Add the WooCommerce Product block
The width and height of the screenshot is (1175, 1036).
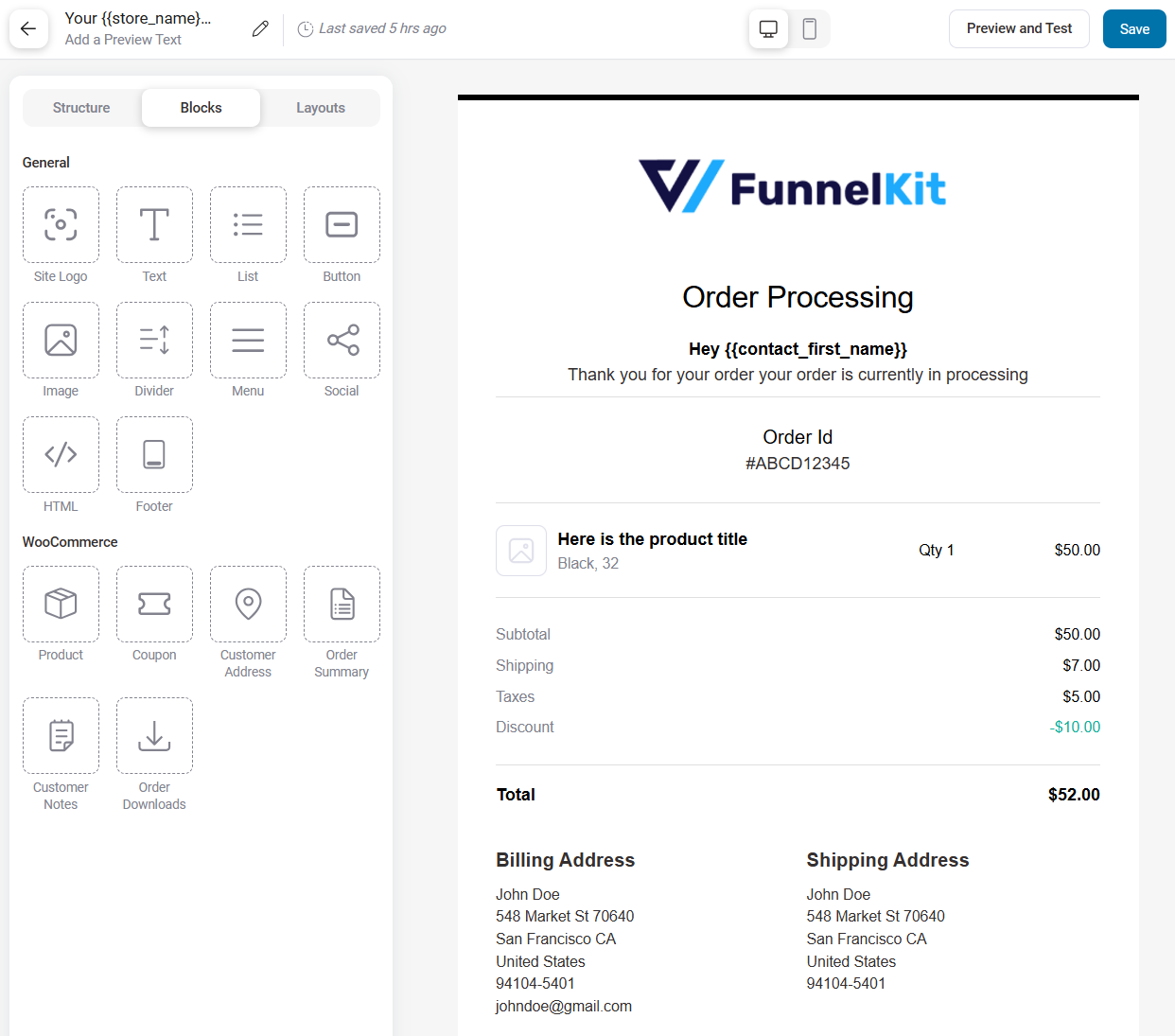(x=61, y=604)
